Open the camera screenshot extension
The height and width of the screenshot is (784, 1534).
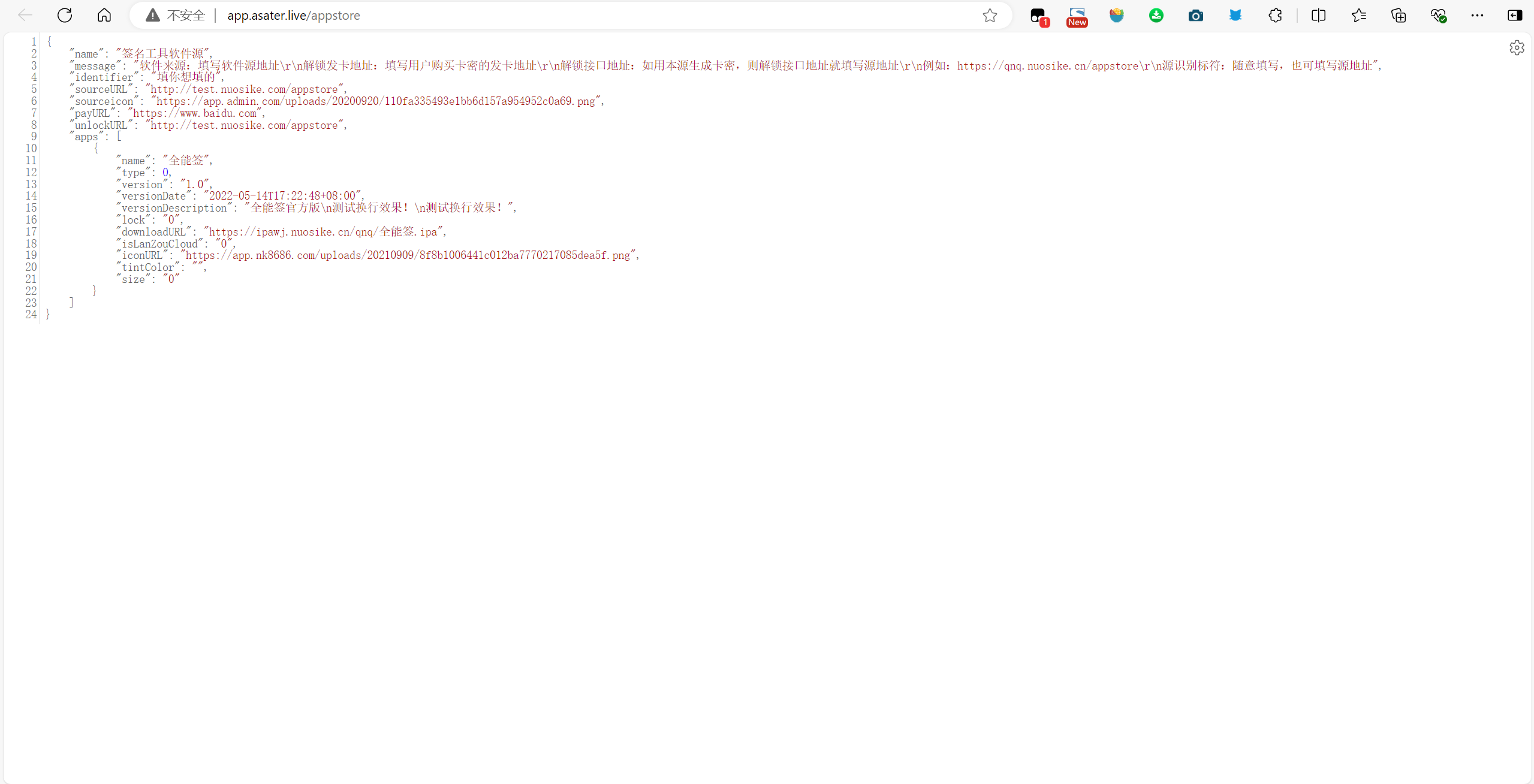point(1195,16)
